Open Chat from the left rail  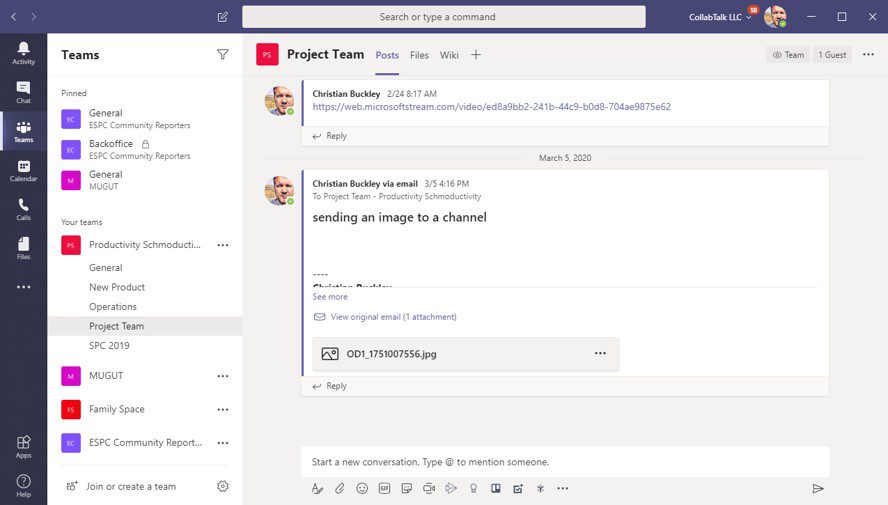(23, 92)
